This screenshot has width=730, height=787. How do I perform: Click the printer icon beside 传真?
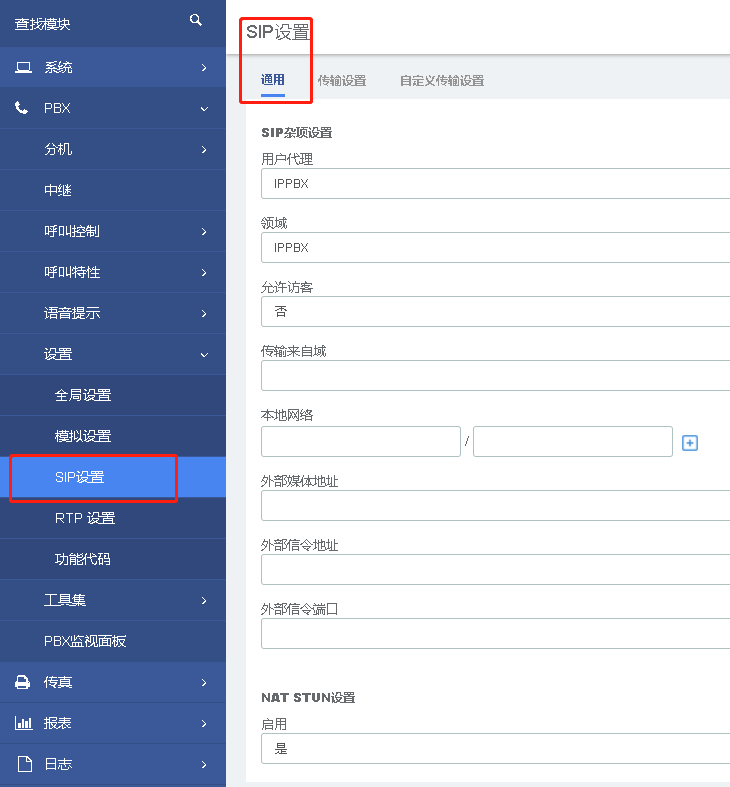[x=22, y=682]
